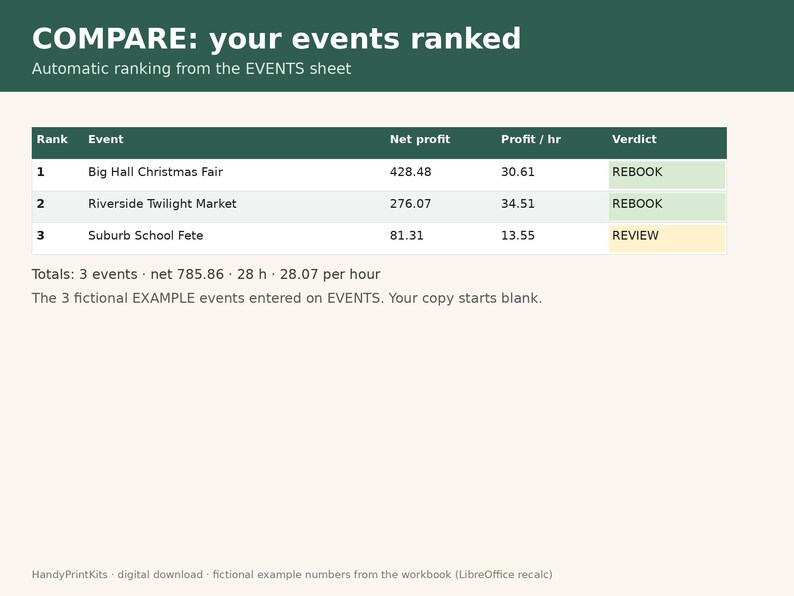Select the Profit / hr column header
Image resolution: width=794 pixels, height=596 pixels.
531,139
